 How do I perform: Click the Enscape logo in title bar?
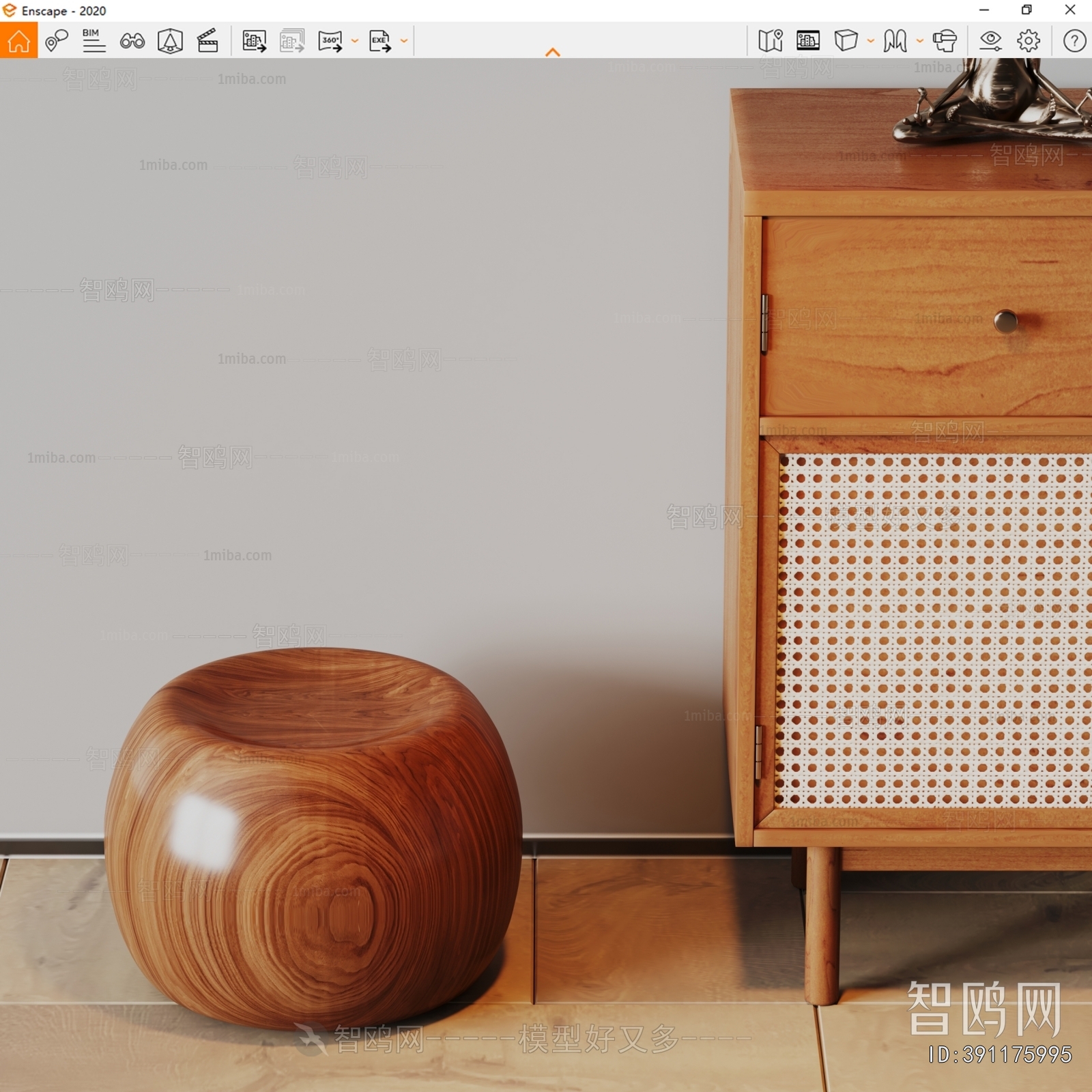10,10
